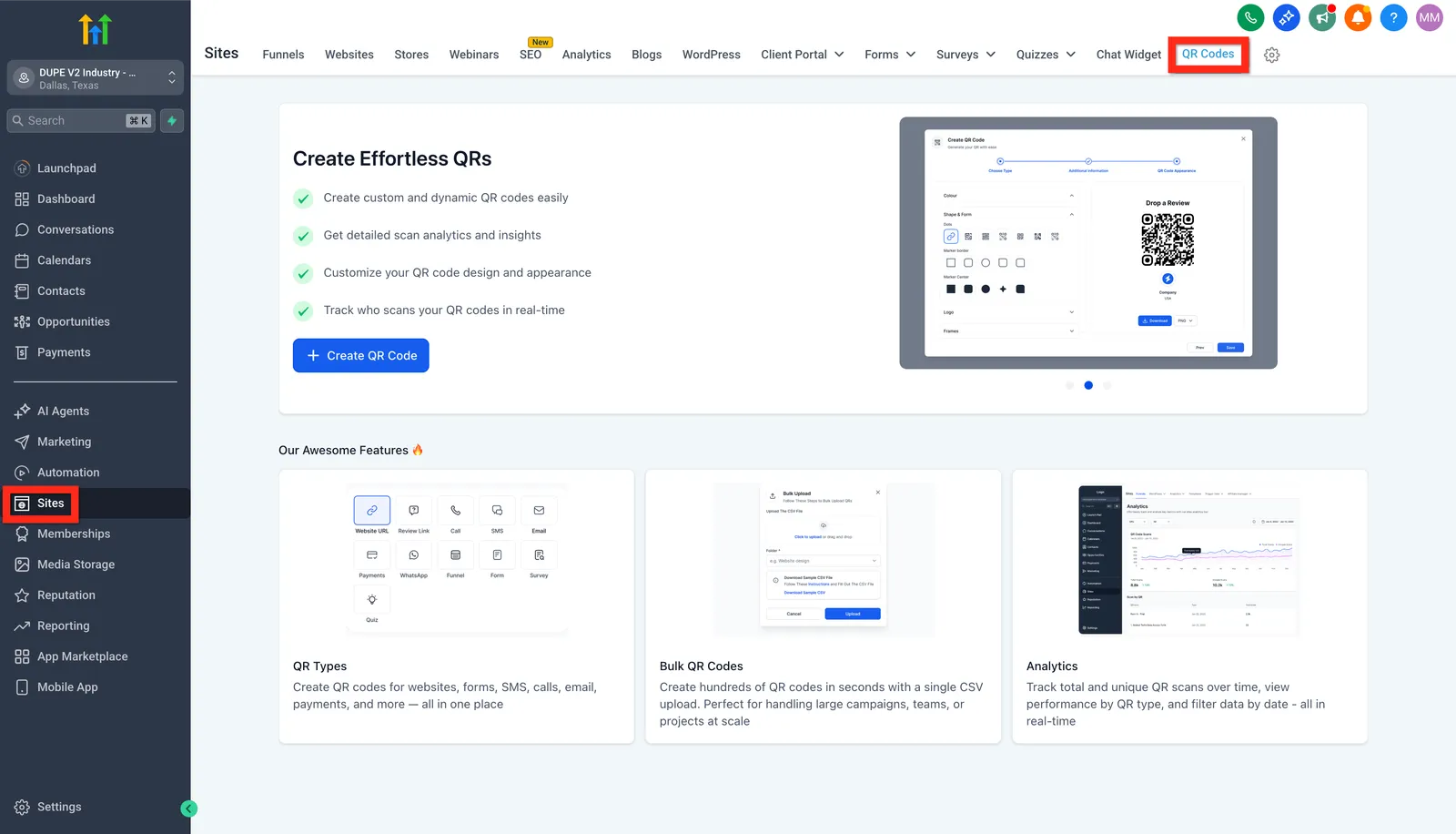The width and height of the screenshot is (1456, 834).
Task: Click the settings gear next to QR Codes
Action: point(1272,55)
